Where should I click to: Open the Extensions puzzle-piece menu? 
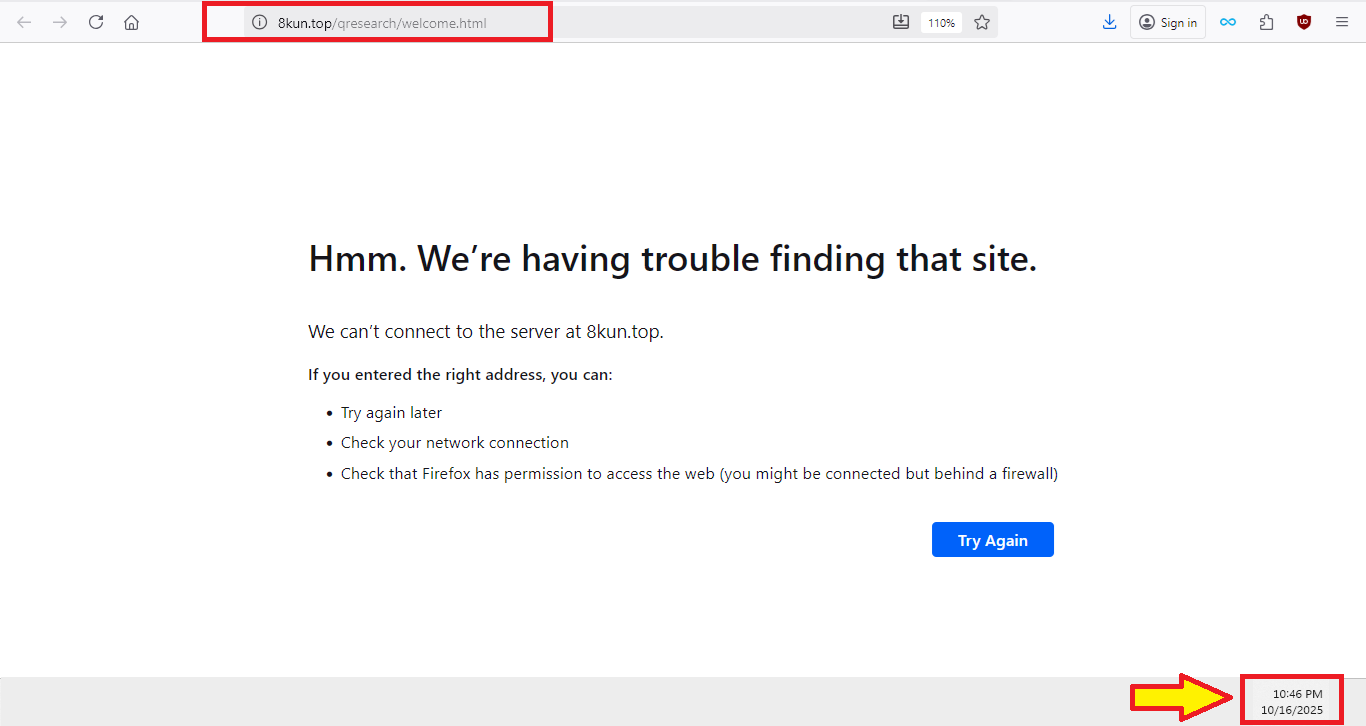coord(1266,22)
